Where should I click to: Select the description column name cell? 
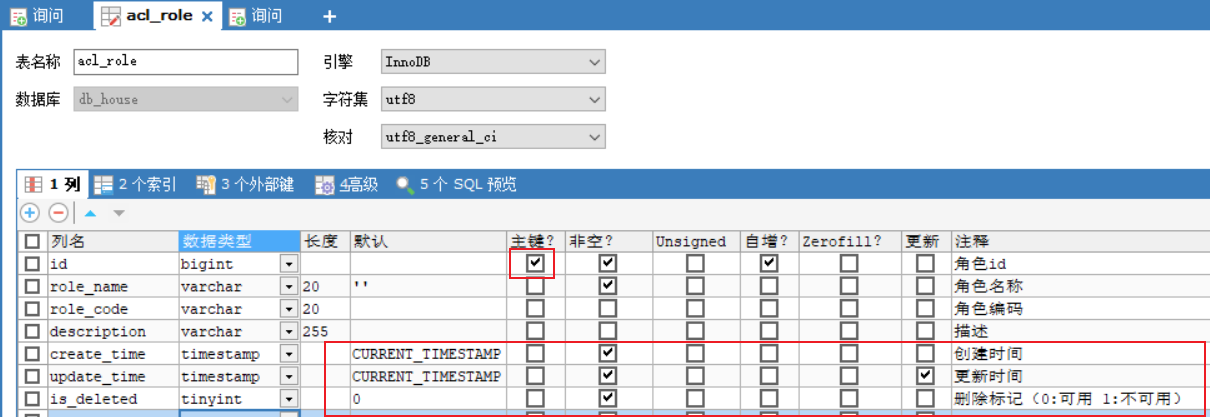pyautogui.click(x=113, y=331)
